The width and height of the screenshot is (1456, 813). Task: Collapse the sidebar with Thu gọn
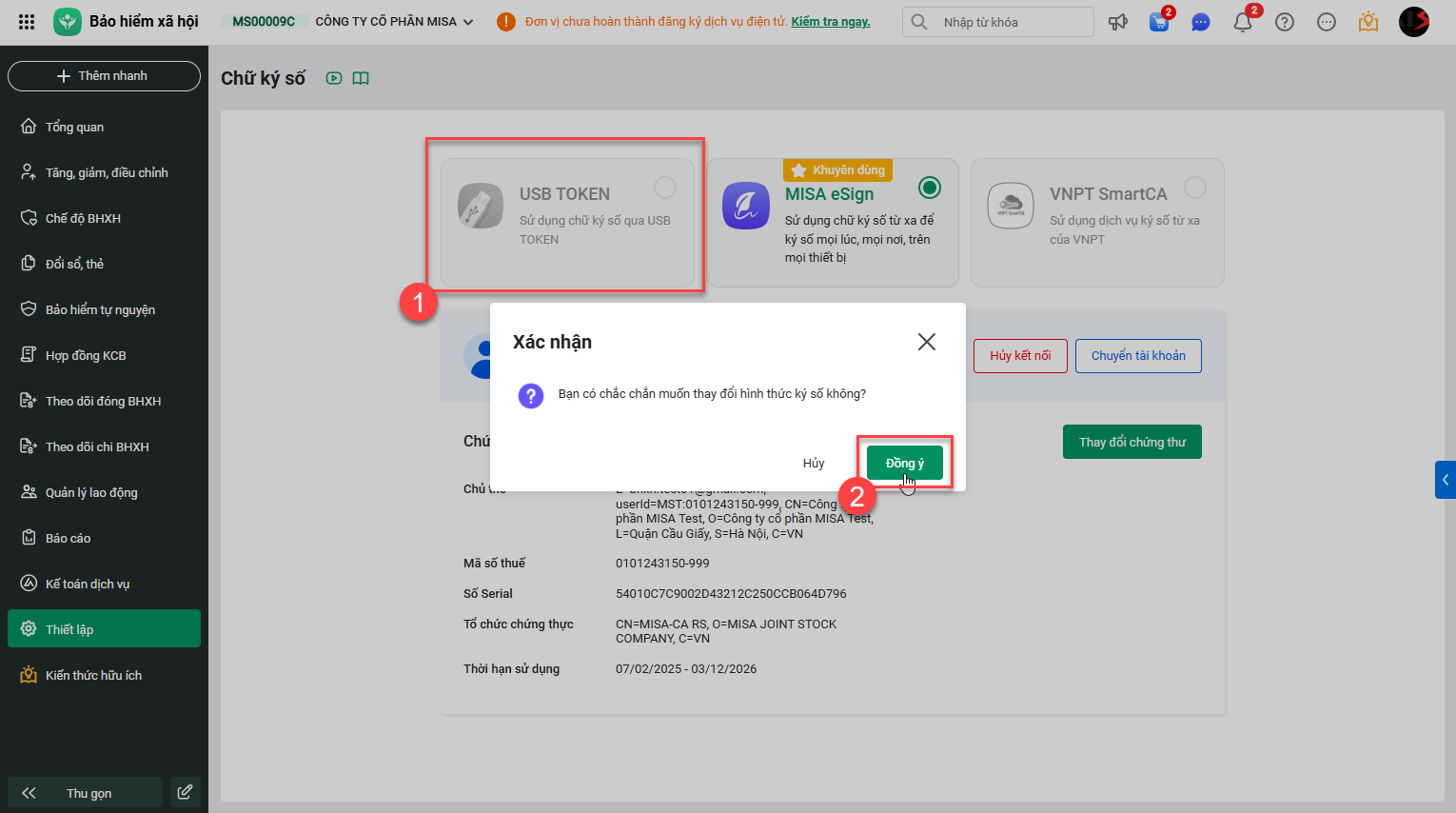tap(85, 793)
